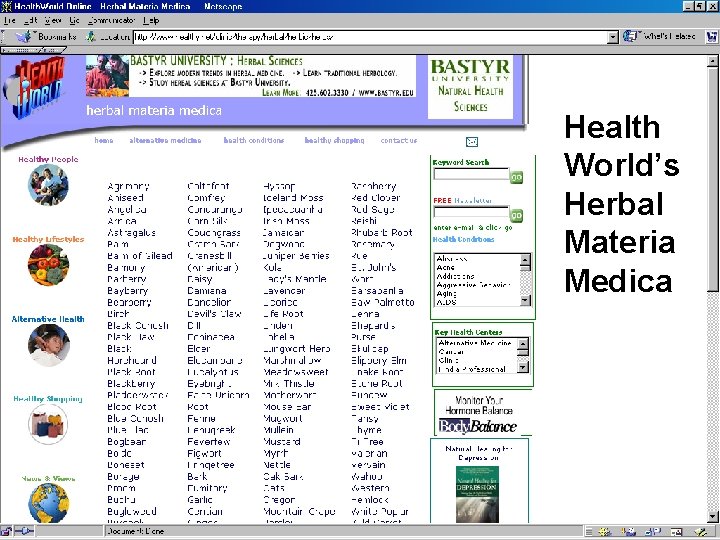Open the contact us navigation link
This screenshot has height=540, width=720.
click(x=399, y=141)
